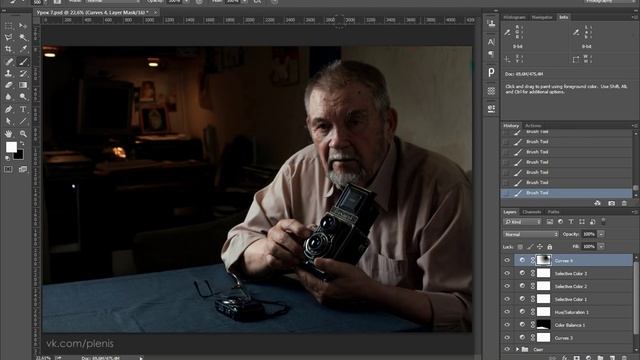This screenshot has height=360, width=640.
Task: Select the Quick Selection tool
Action: tap(23, 38)
